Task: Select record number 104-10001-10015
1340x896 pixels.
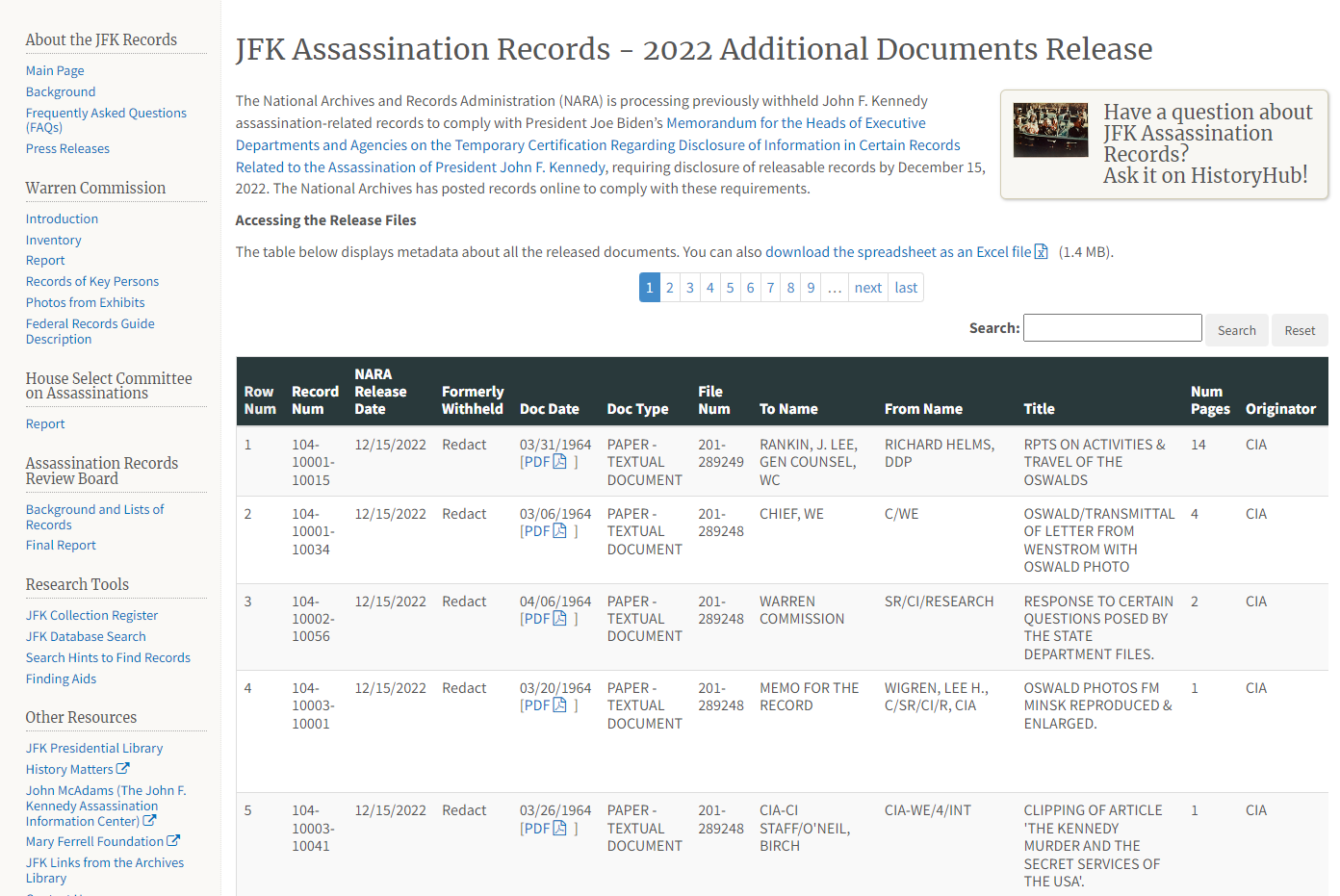Action: (313, 462)
